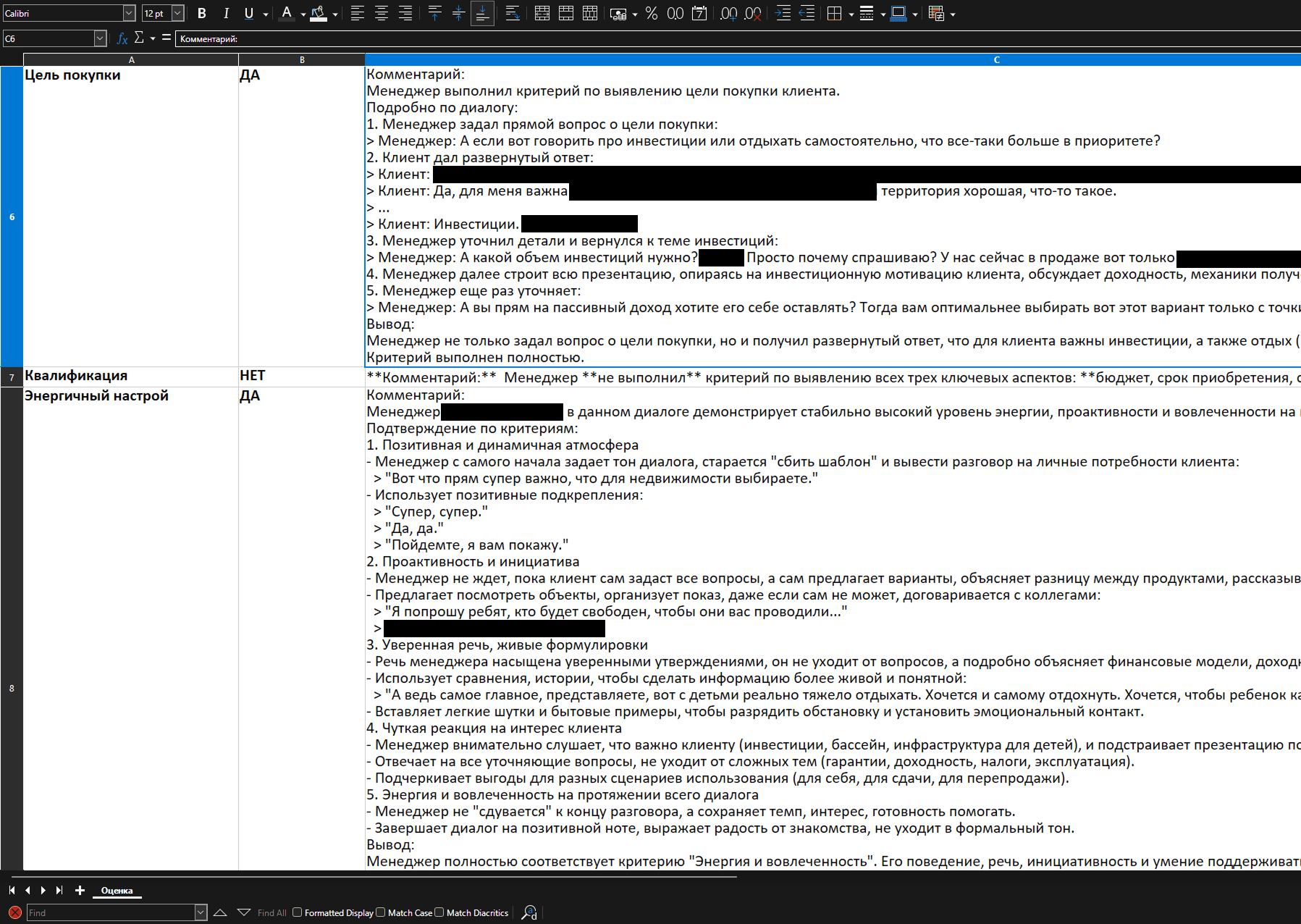Image resolution: width=1301 pixels, height=924 pixels.
Task: Merge and center selected cells
Action: click(542, 13)
